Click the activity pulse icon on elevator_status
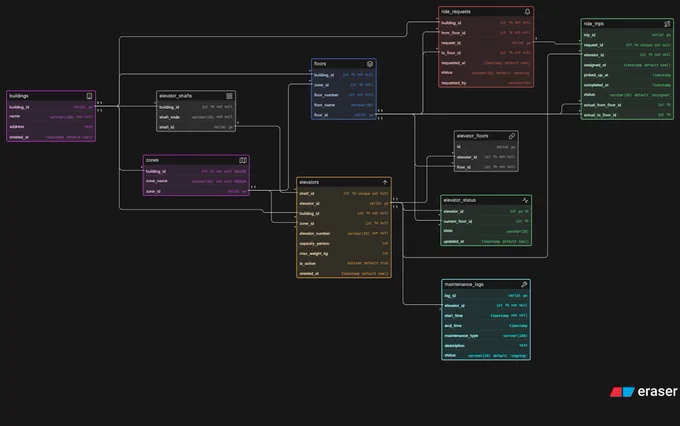 (x=525, y=200)
